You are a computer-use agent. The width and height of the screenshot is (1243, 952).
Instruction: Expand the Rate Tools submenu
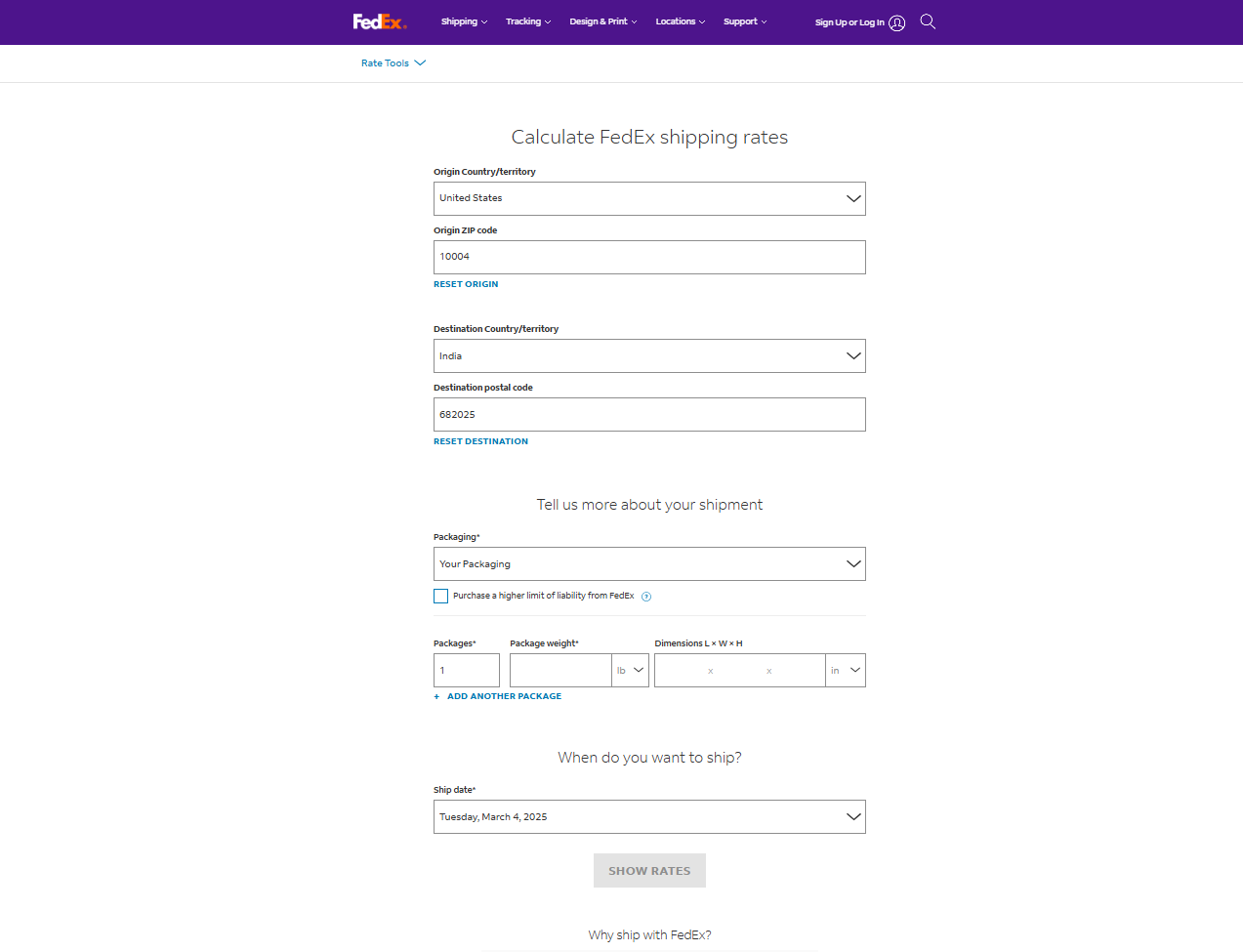click(x=394, y=63)
